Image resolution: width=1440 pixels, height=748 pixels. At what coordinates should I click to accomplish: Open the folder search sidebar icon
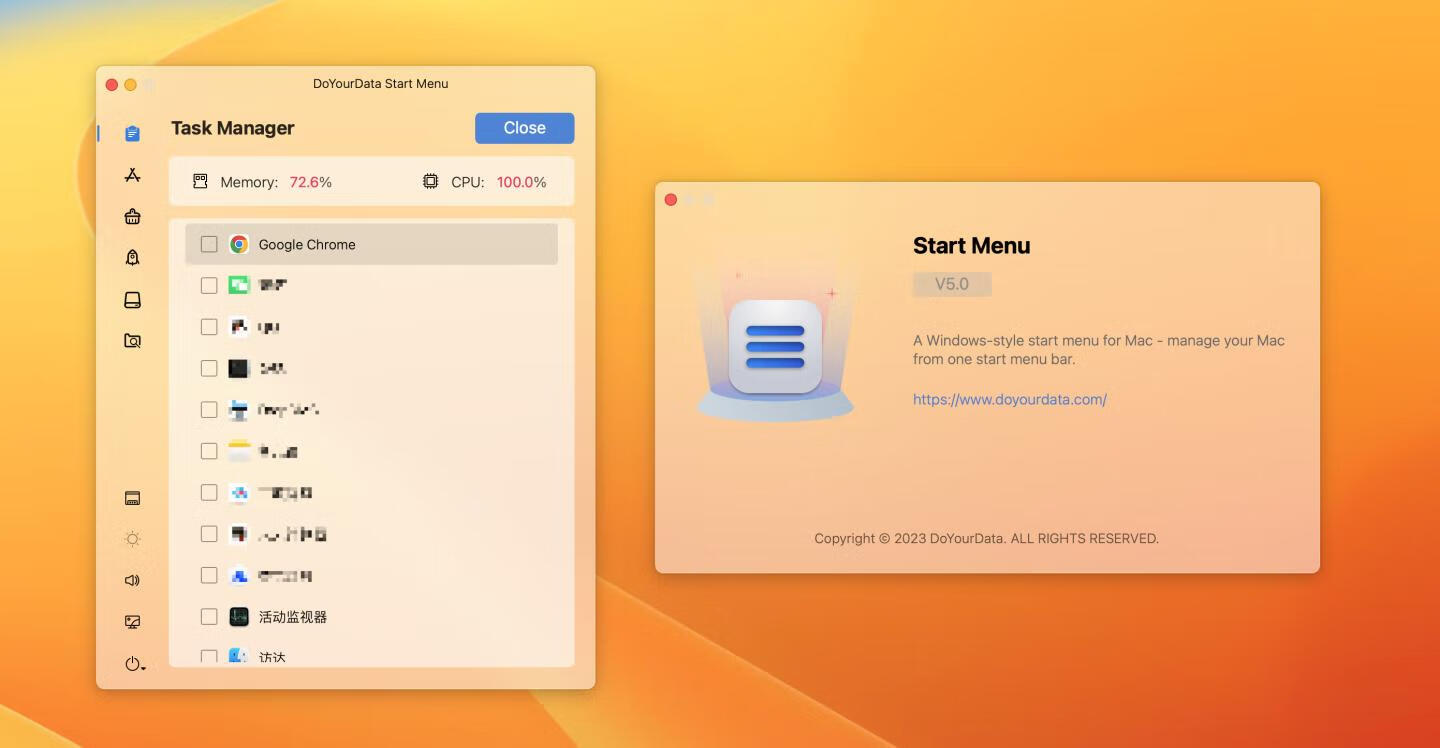coord(132,341)
